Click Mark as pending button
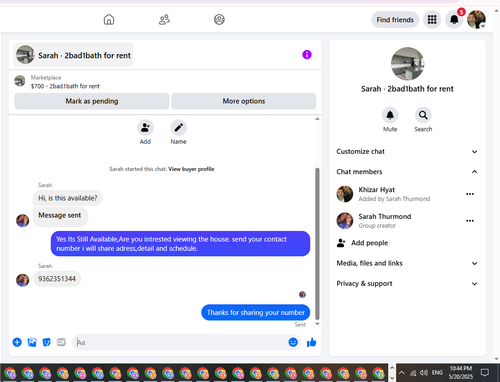The height and width of the screenshot is (382, 500). click(92, 101)
